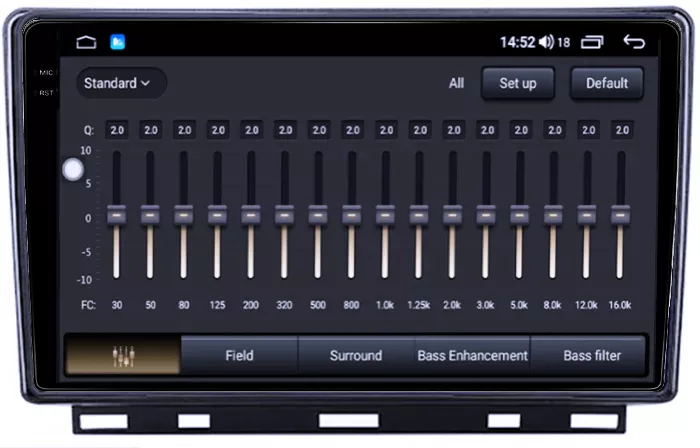Click the 30 Hz band slider handle

(117, 215)
